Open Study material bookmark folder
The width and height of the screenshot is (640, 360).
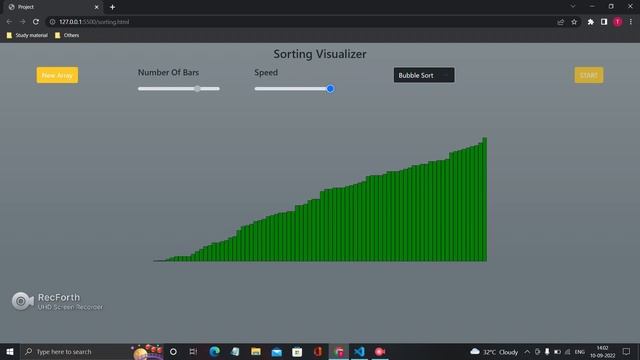[27, 35]
